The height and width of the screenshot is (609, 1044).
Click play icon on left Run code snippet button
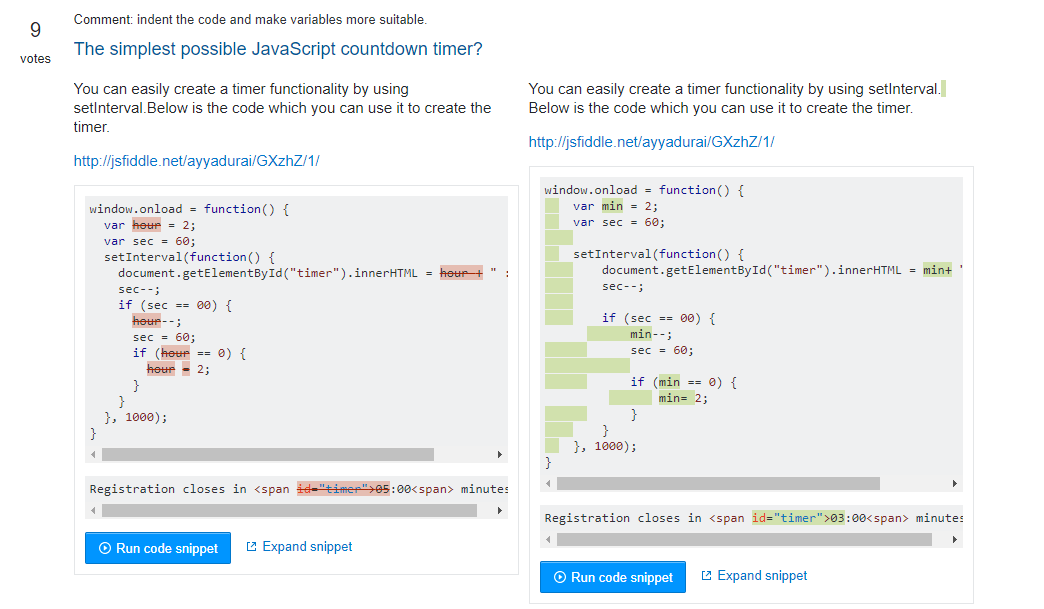coord(105,548)
